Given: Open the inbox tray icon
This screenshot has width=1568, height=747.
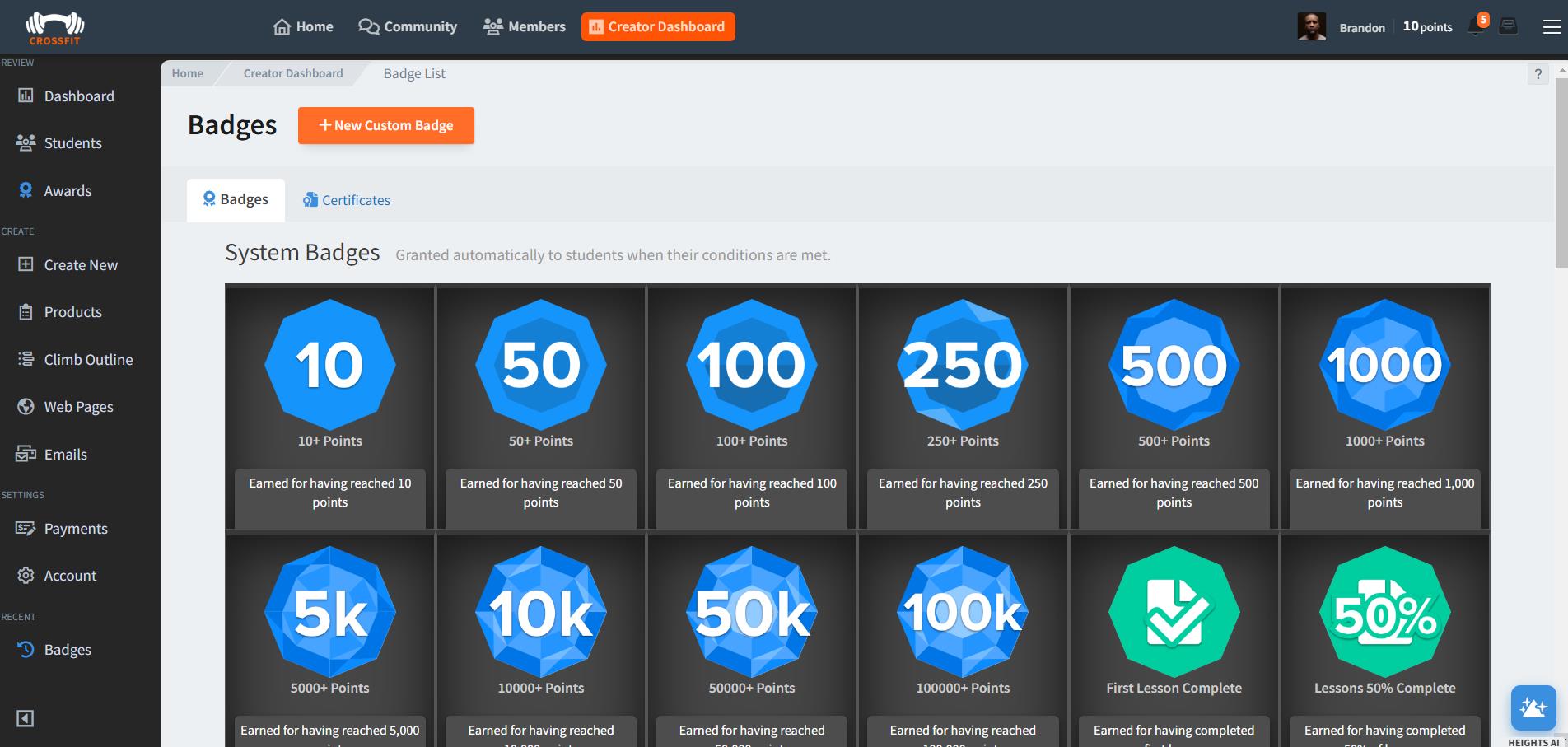Looking at the screenshot, I should tap(1509, 27).
